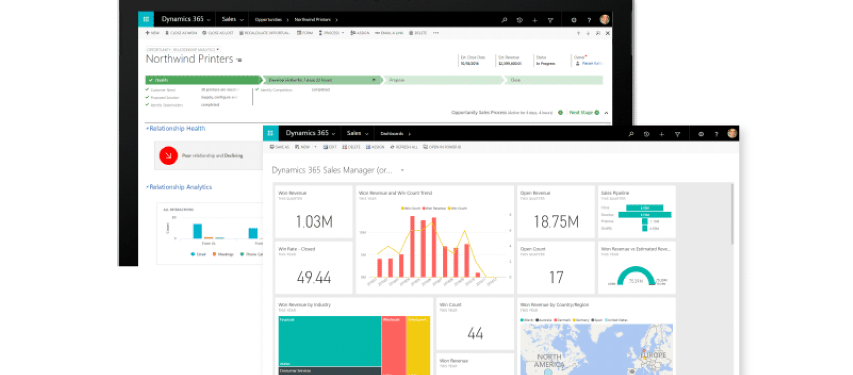Click CLOSE AS LOST command

(219, 33)
